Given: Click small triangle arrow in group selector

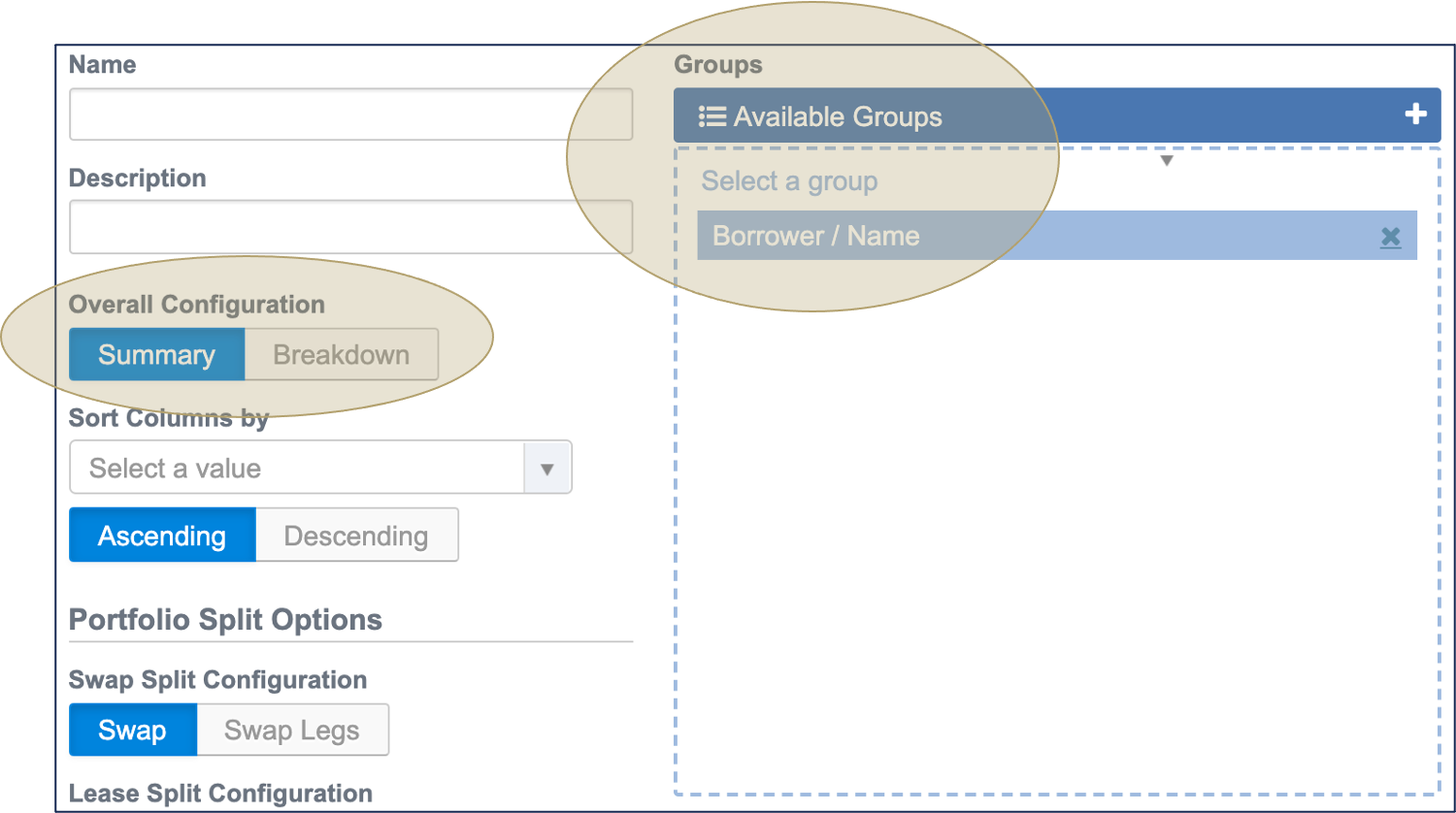Looking at the screenshot, I should pyautogui.click(x=1167, y=161).
